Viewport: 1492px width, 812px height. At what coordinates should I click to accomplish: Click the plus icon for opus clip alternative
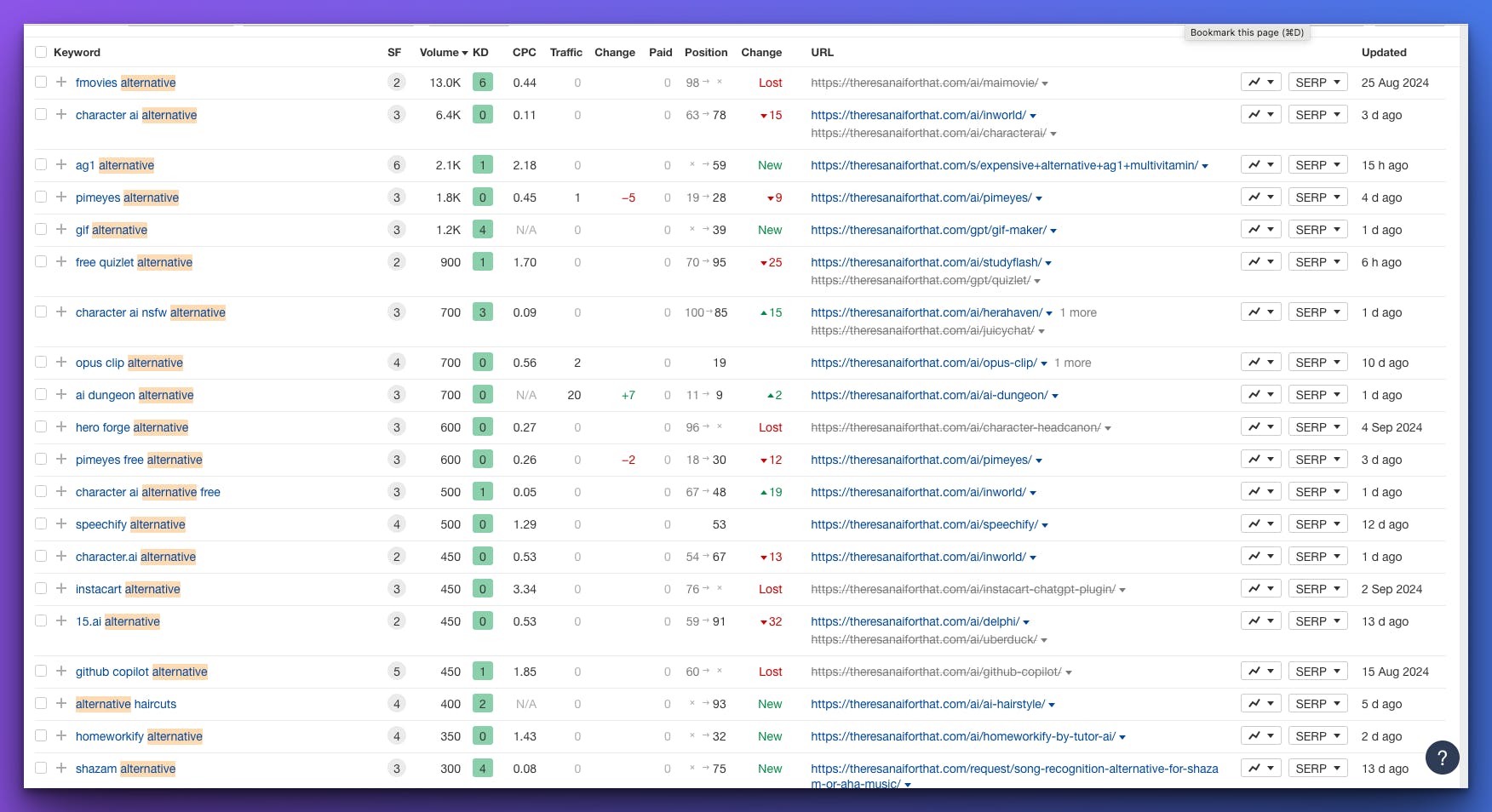(61, 363)
